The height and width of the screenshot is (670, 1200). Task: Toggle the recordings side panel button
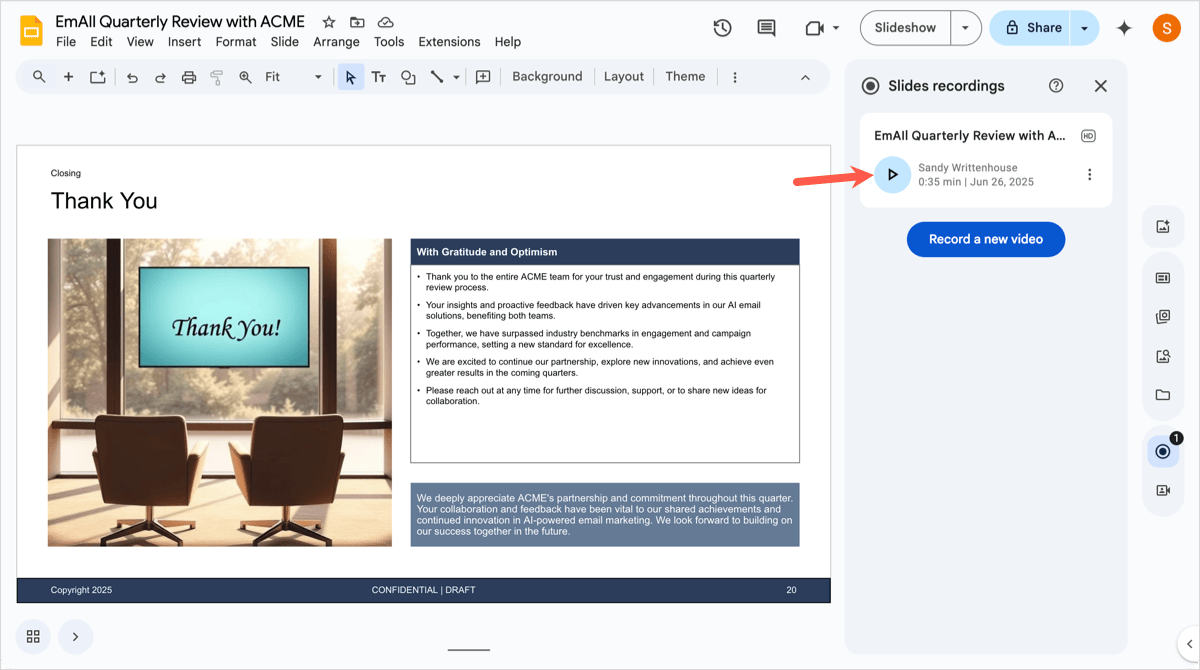click(x=1162, y=452)
